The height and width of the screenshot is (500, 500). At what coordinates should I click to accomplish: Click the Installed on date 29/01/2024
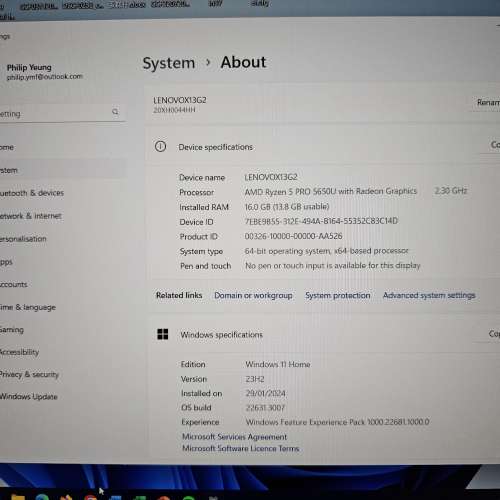click(x=266, y=393)
